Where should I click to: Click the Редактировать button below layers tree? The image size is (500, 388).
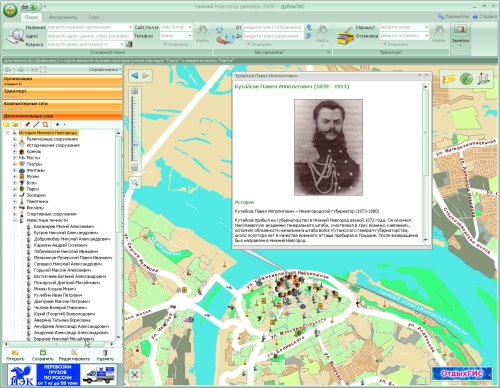click(74, 355)
